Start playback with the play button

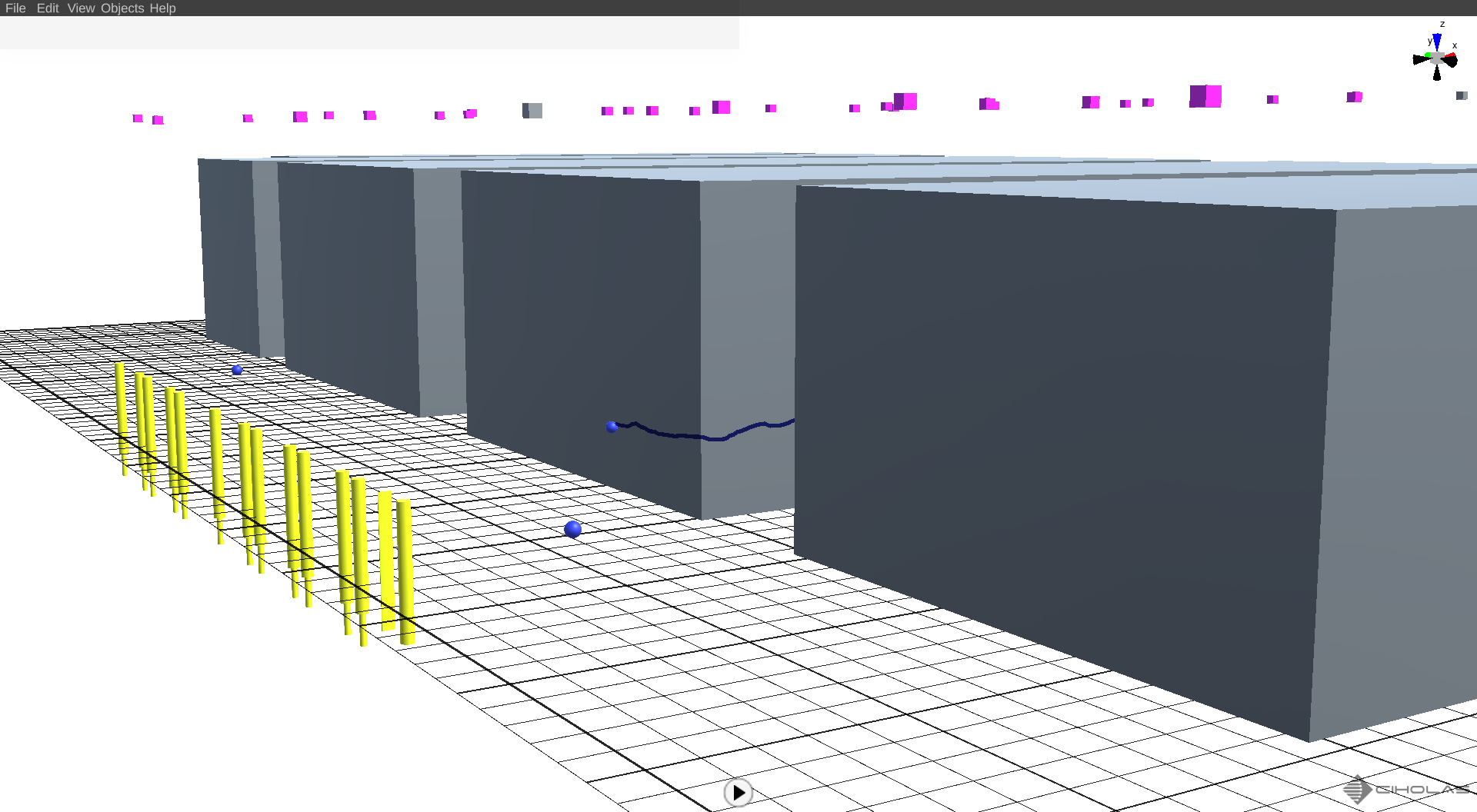(x=738, y=792)
